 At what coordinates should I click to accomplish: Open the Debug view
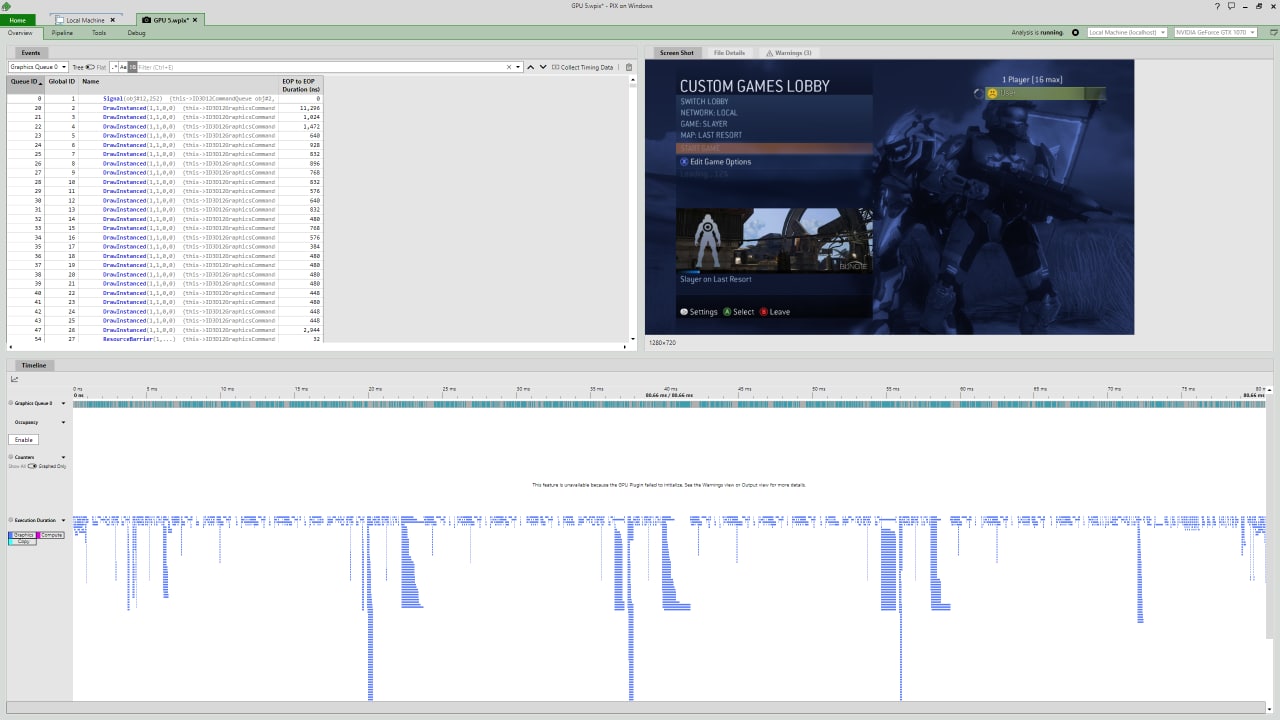point(136,33)
